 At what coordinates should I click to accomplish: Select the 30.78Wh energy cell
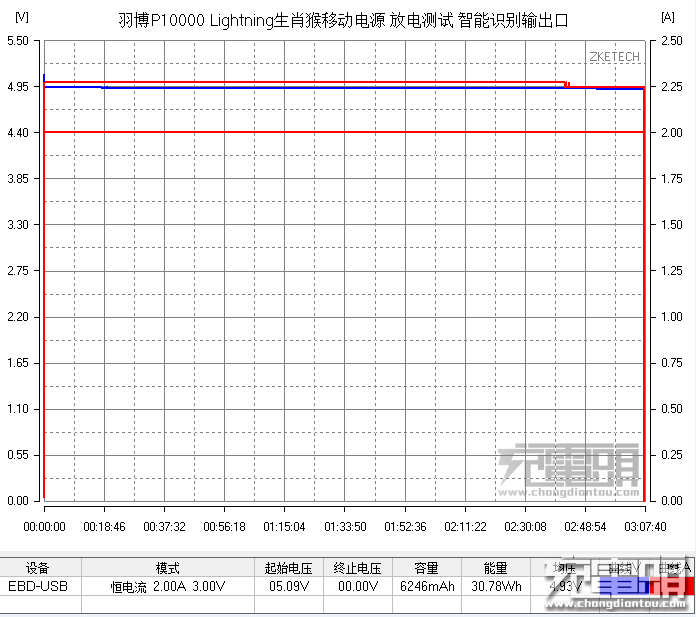496,587
